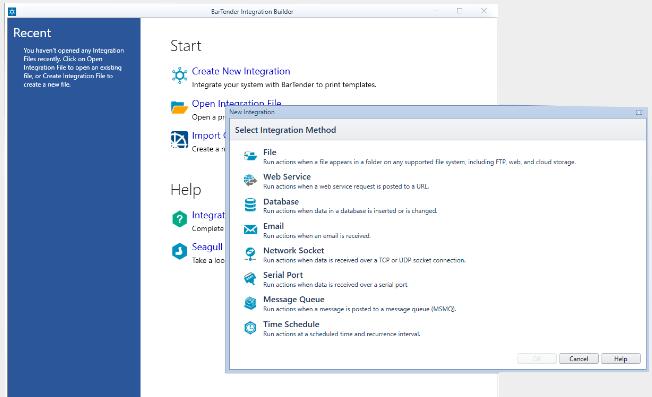Image resolution: width=652 pixels, height=397 pixels.
Task: Click the Serial Port icon
Action: pos(250,279)
